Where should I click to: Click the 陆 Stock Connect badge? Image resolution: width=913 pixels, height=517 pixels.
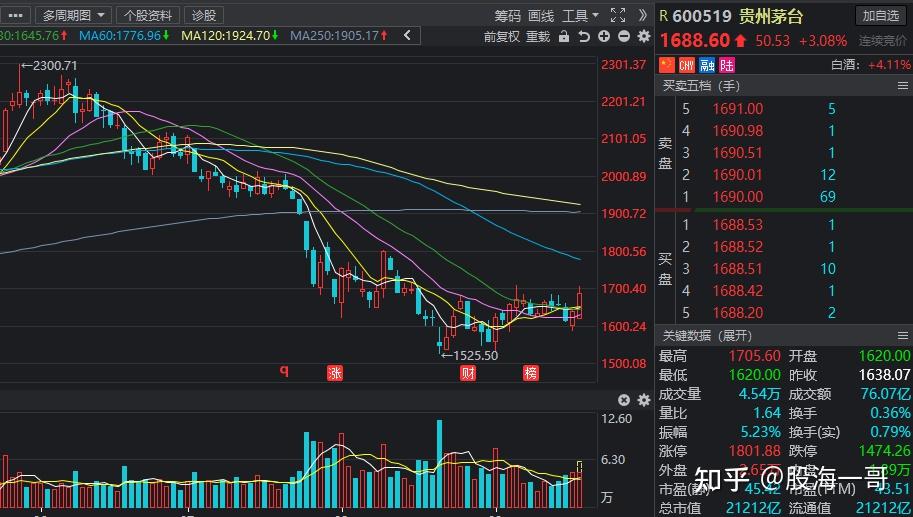[726, 65]
